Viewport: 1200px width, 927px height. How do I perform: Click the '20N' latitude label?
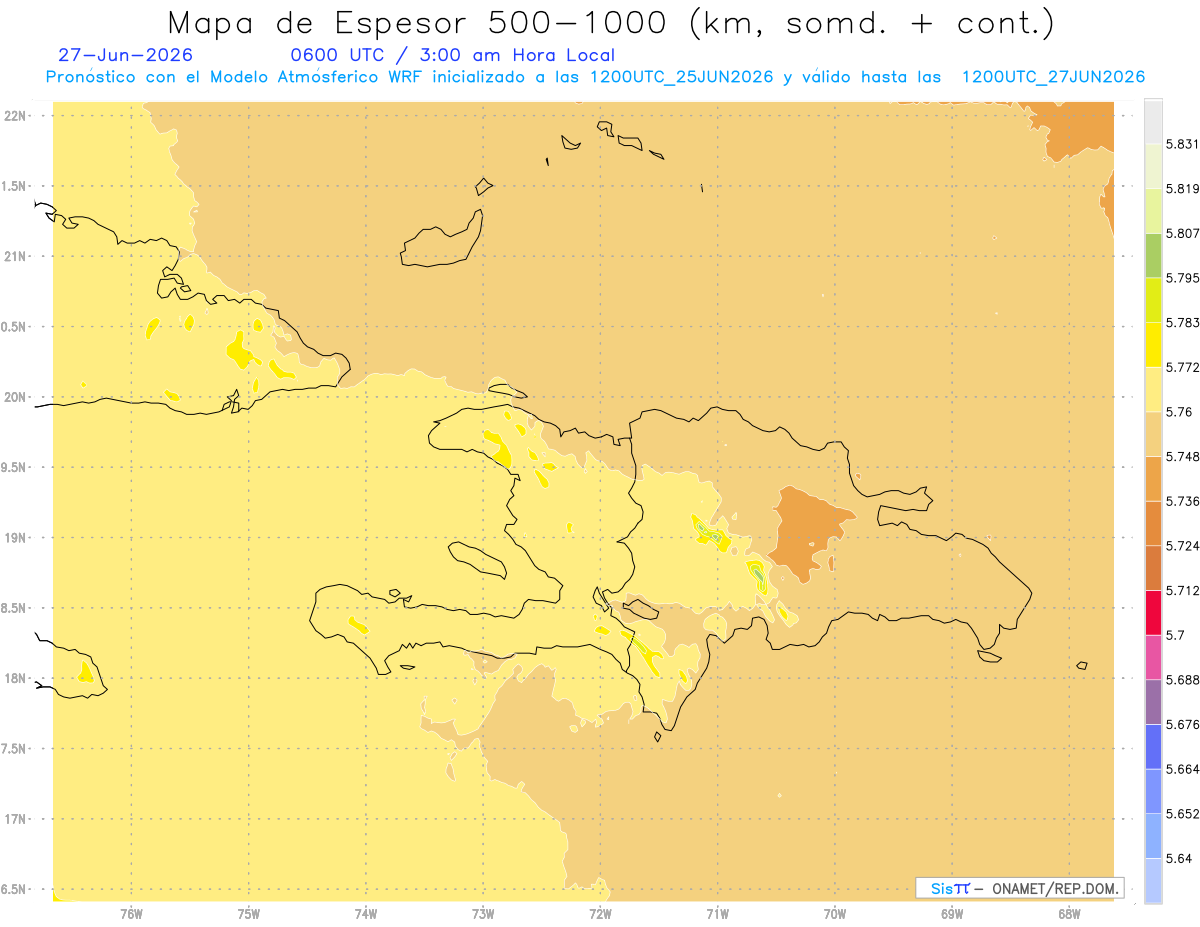15,397
